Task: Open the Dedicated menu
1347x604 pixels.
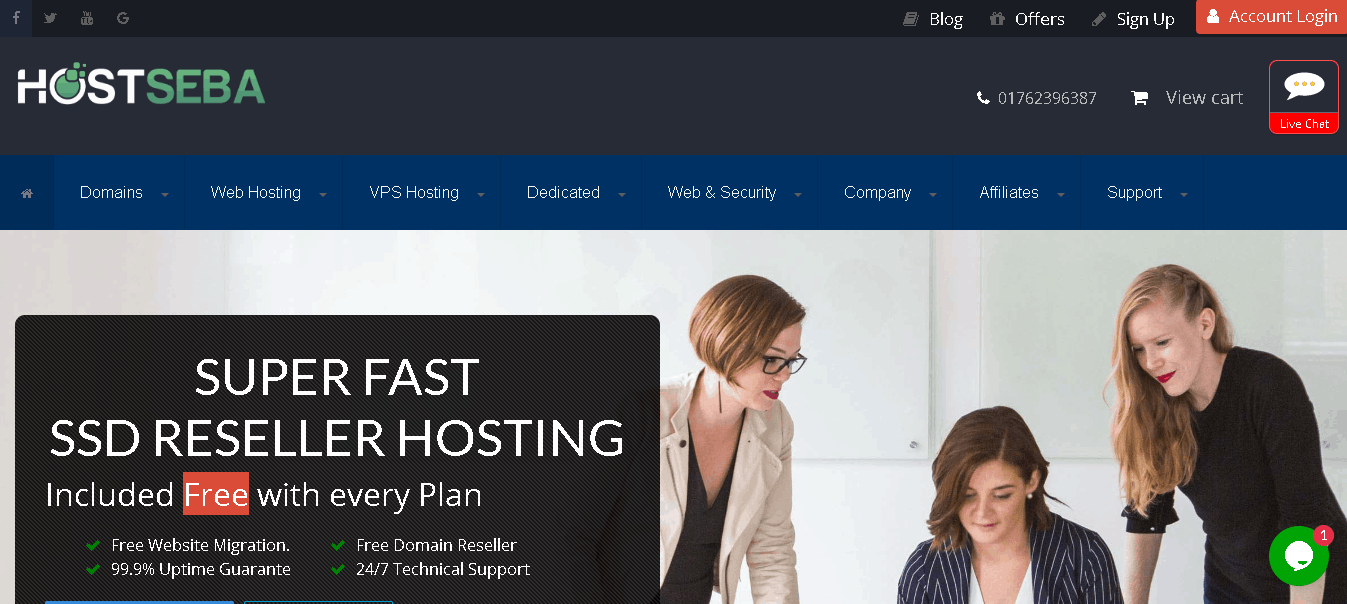Action: (x=563, y=193)
